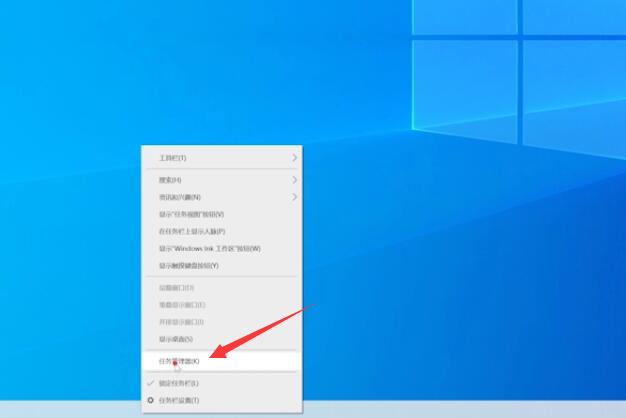626x418 pixels.
Task: Uncheck 锁定任务栏(L) lock taskbar option
Action: click(x=222, y=383)
